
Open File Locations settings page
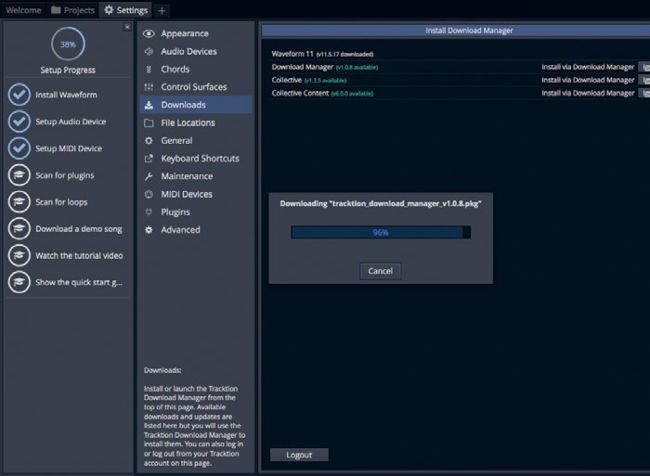coord(196,123)
